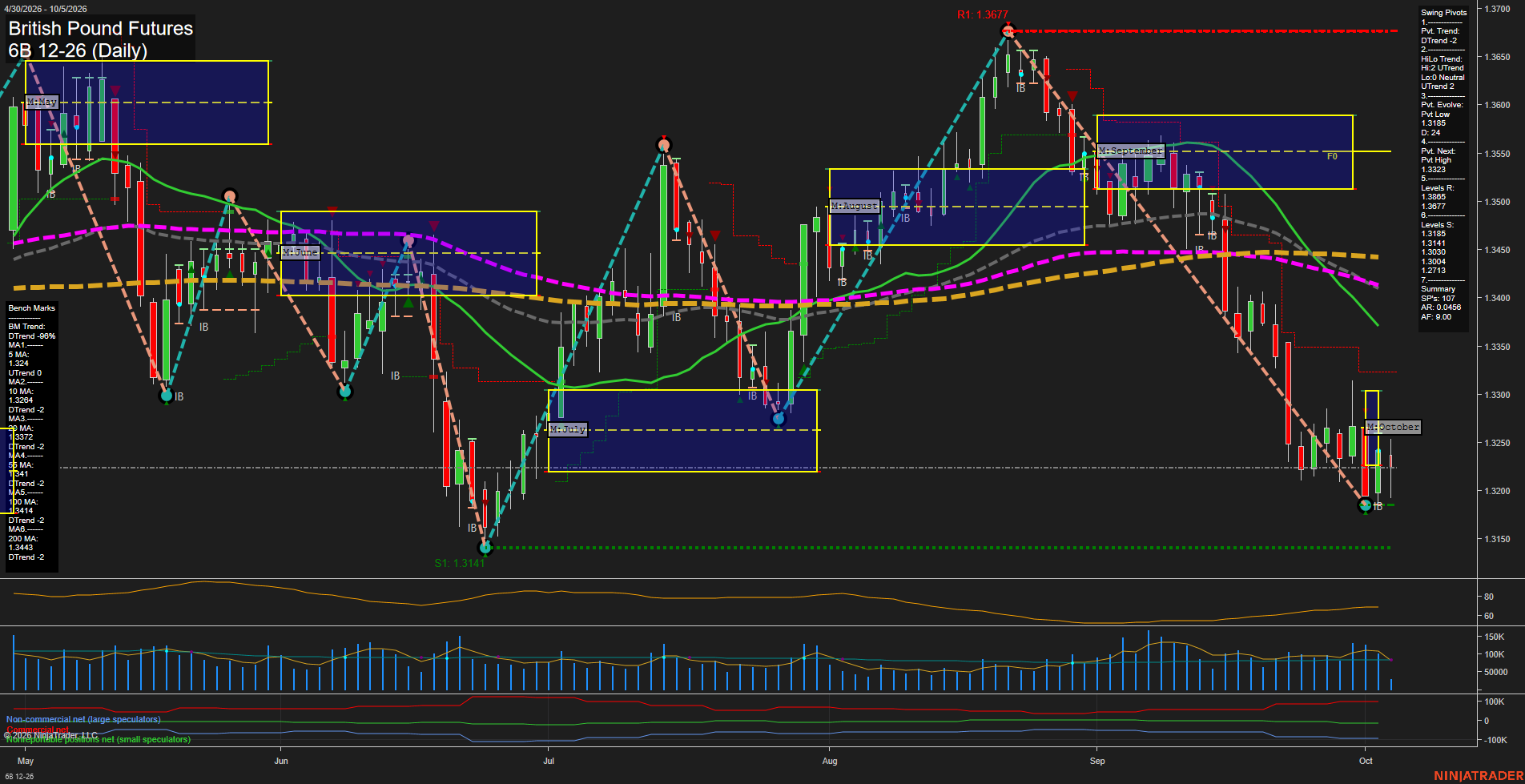Click the Bench Marks panel header

[x=32, y=308]
